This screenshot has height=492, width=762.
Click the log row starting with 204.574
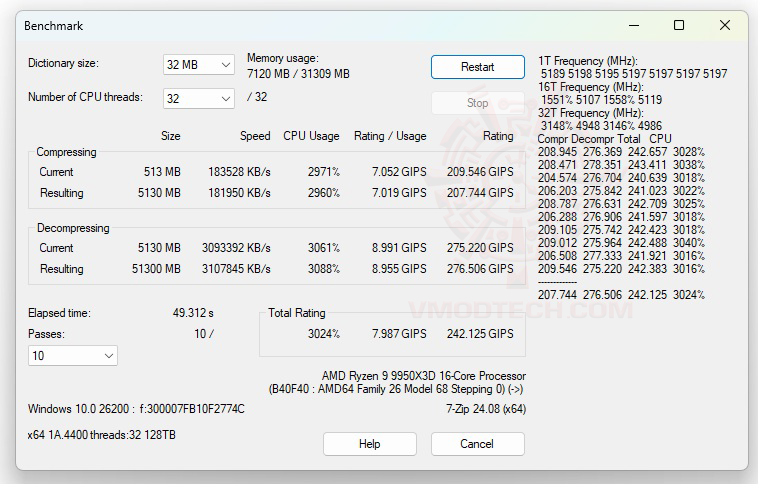(621, 178)
